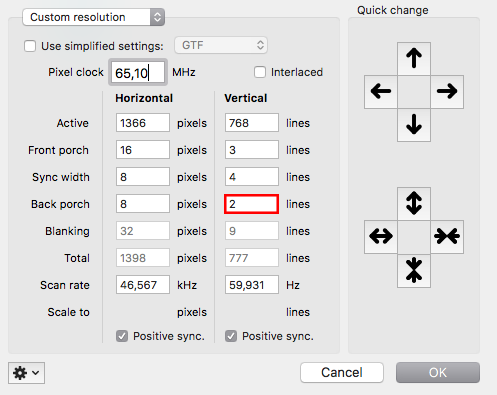
Task: Toggle the Interlaced checkbox
Action: coord(260,72)
